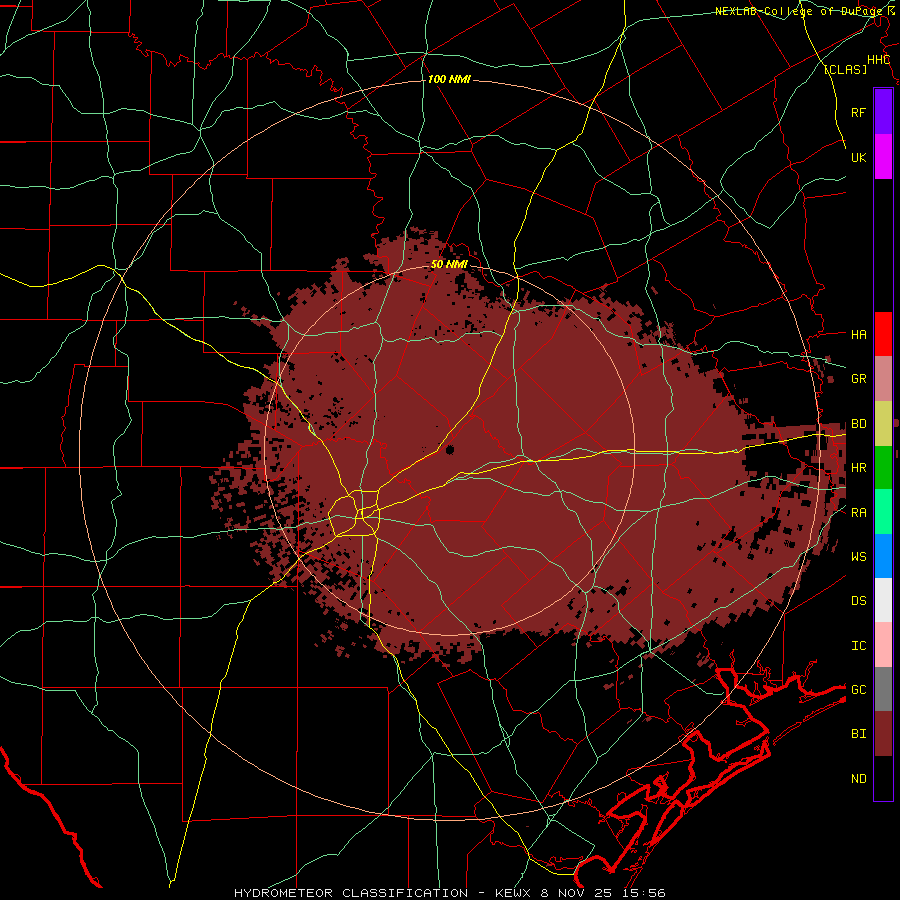Click the brown BI legend swatch

pyautogui.click(x=883, y=734)
